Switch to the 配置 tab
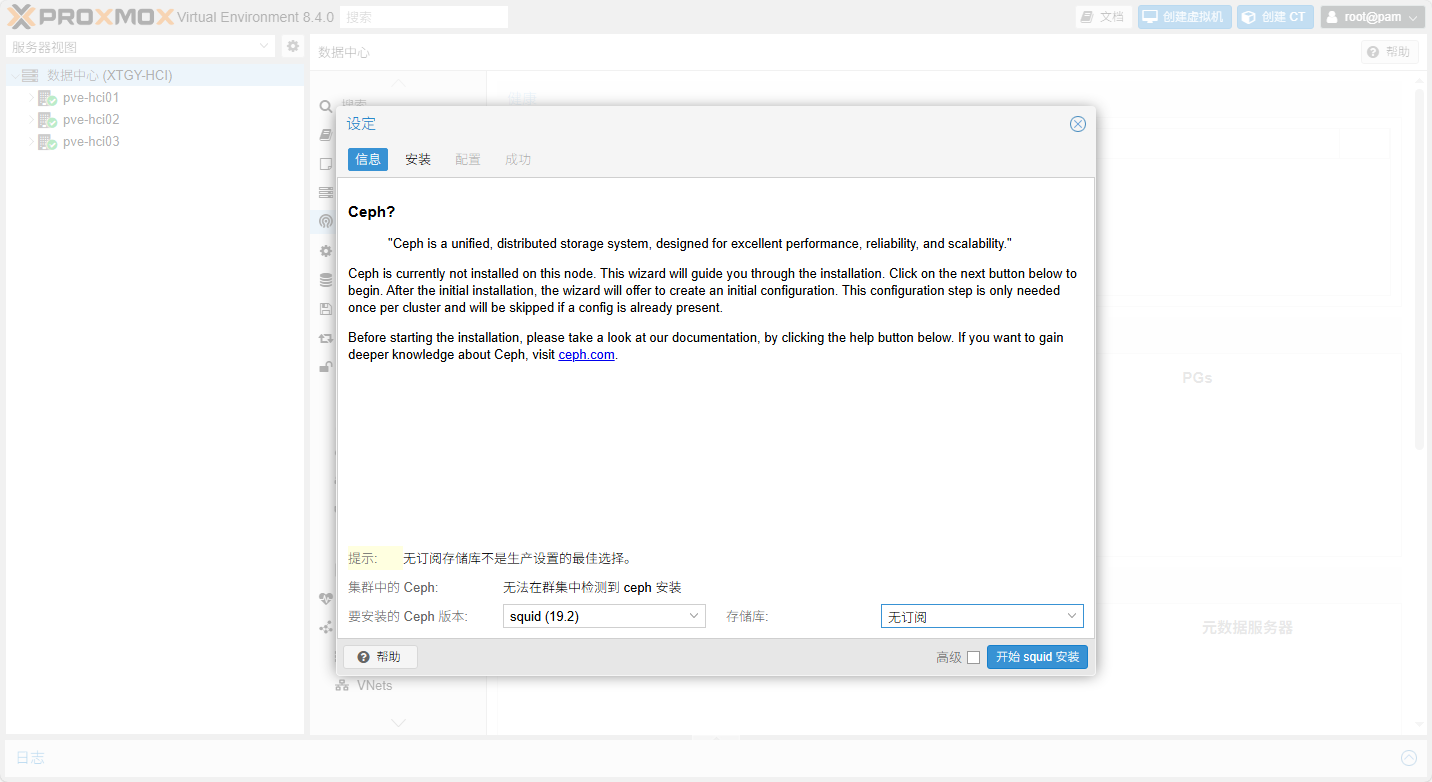 pyautogui.click(x=468, y=159)
